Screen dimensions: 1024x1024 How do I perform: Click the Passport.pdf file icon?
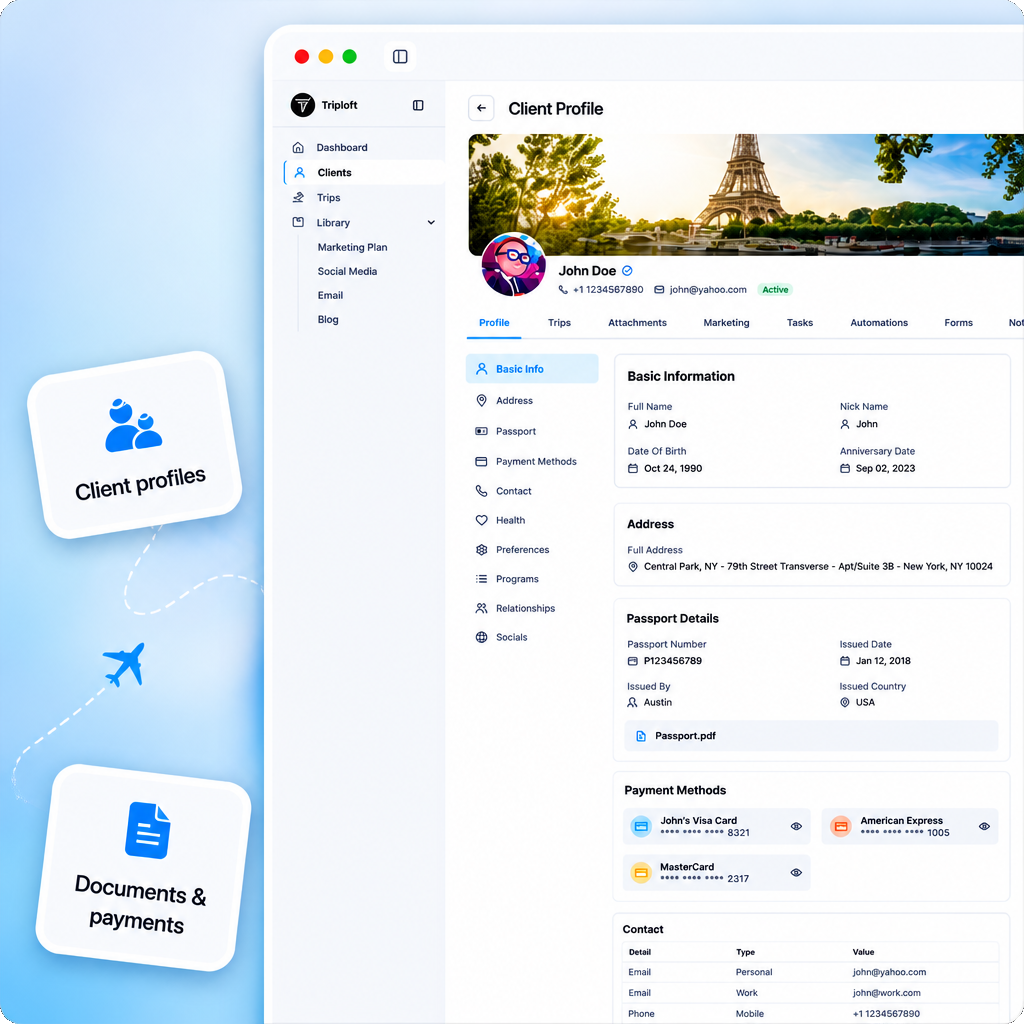[x=641, y=736]
